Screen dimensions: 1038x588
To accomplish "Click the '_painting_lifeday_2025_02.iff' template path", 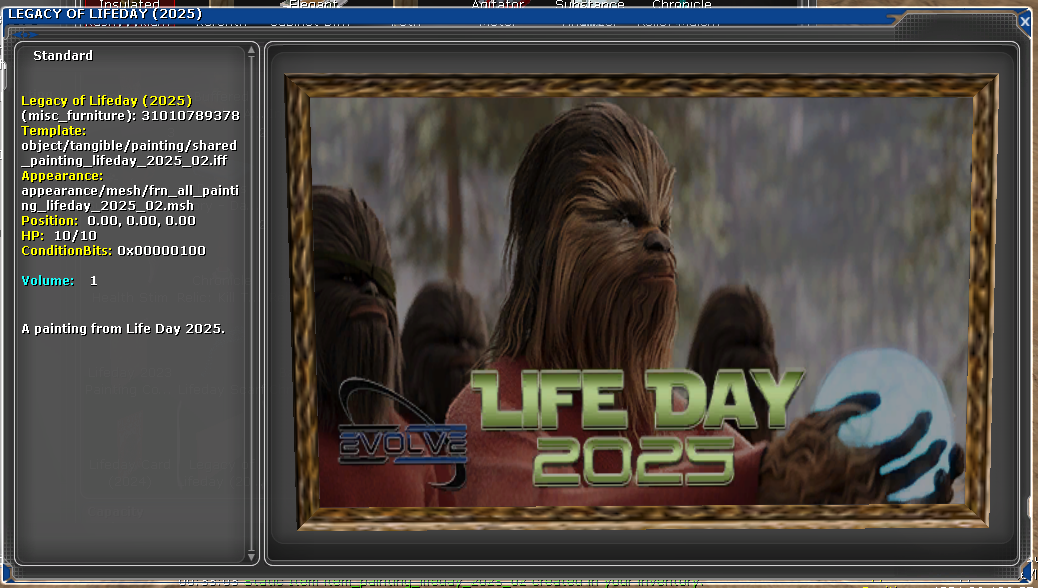I will coord(124,161).
